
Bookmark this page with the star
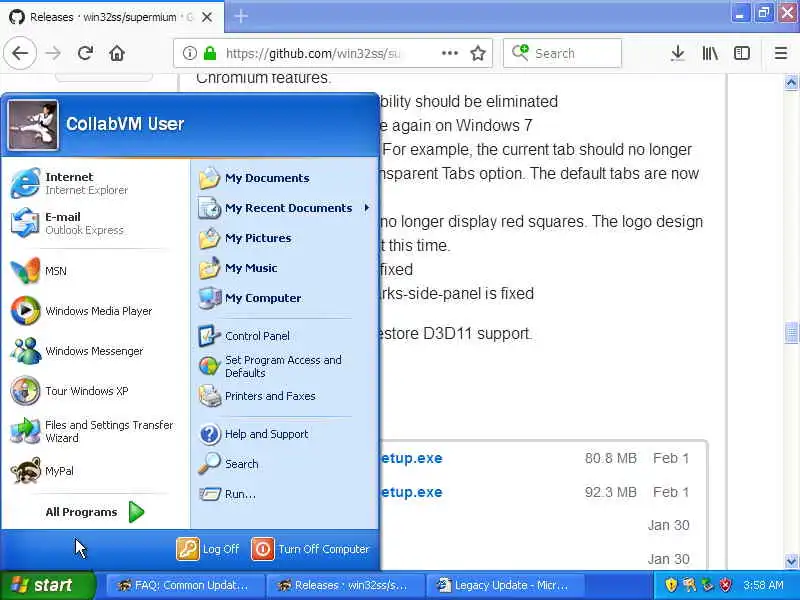(x=478, y=53)
